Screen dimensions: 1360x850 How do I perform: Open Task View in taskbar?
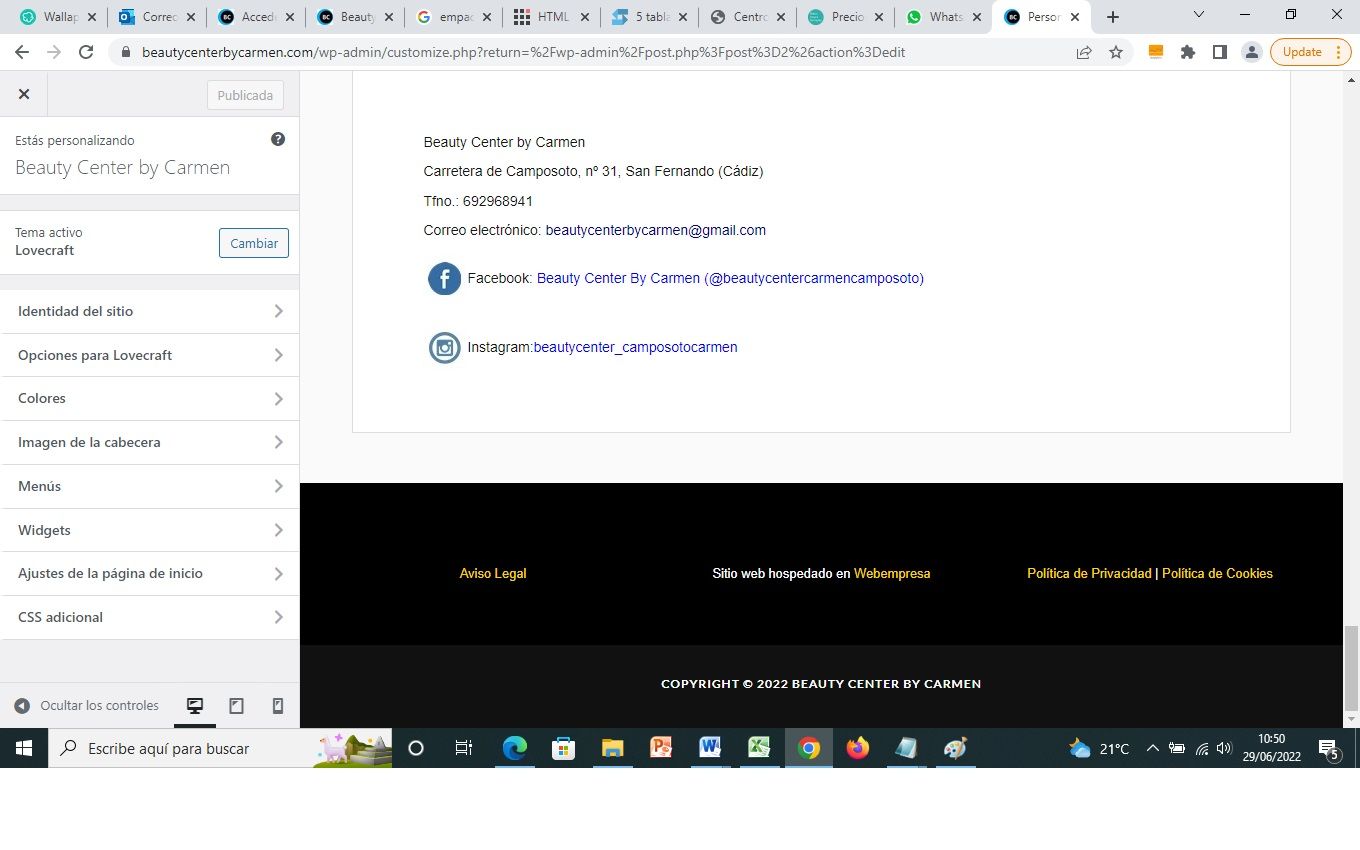(x=464, y=748)
